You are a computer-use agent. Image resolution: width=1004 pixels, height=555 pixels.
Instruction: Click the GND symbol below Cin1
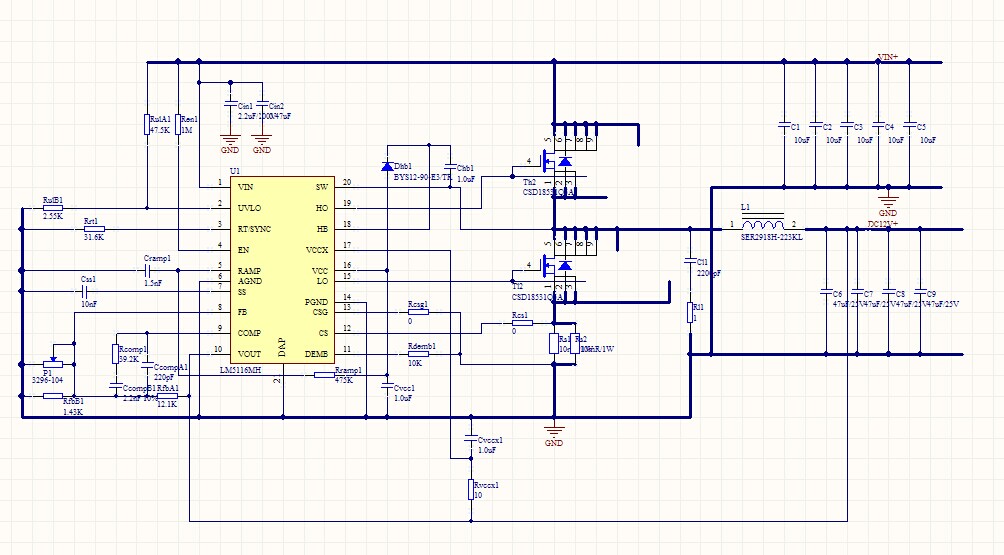(x=230, y=144)
